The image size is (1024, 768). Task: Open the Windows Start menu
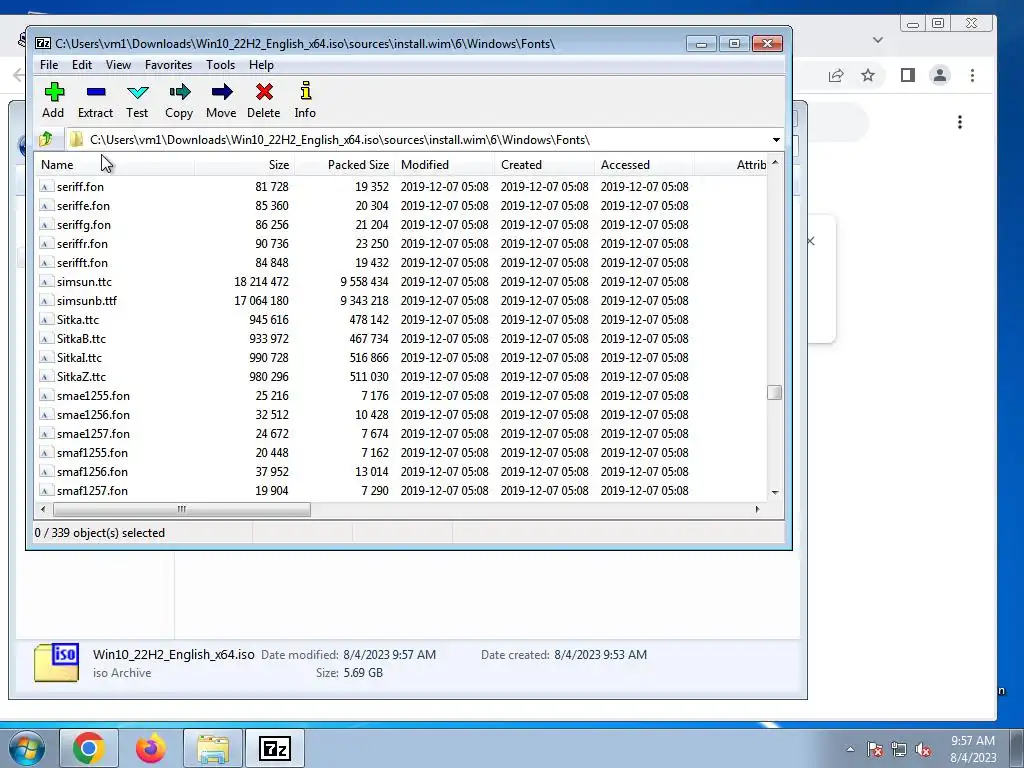[27, 748]
